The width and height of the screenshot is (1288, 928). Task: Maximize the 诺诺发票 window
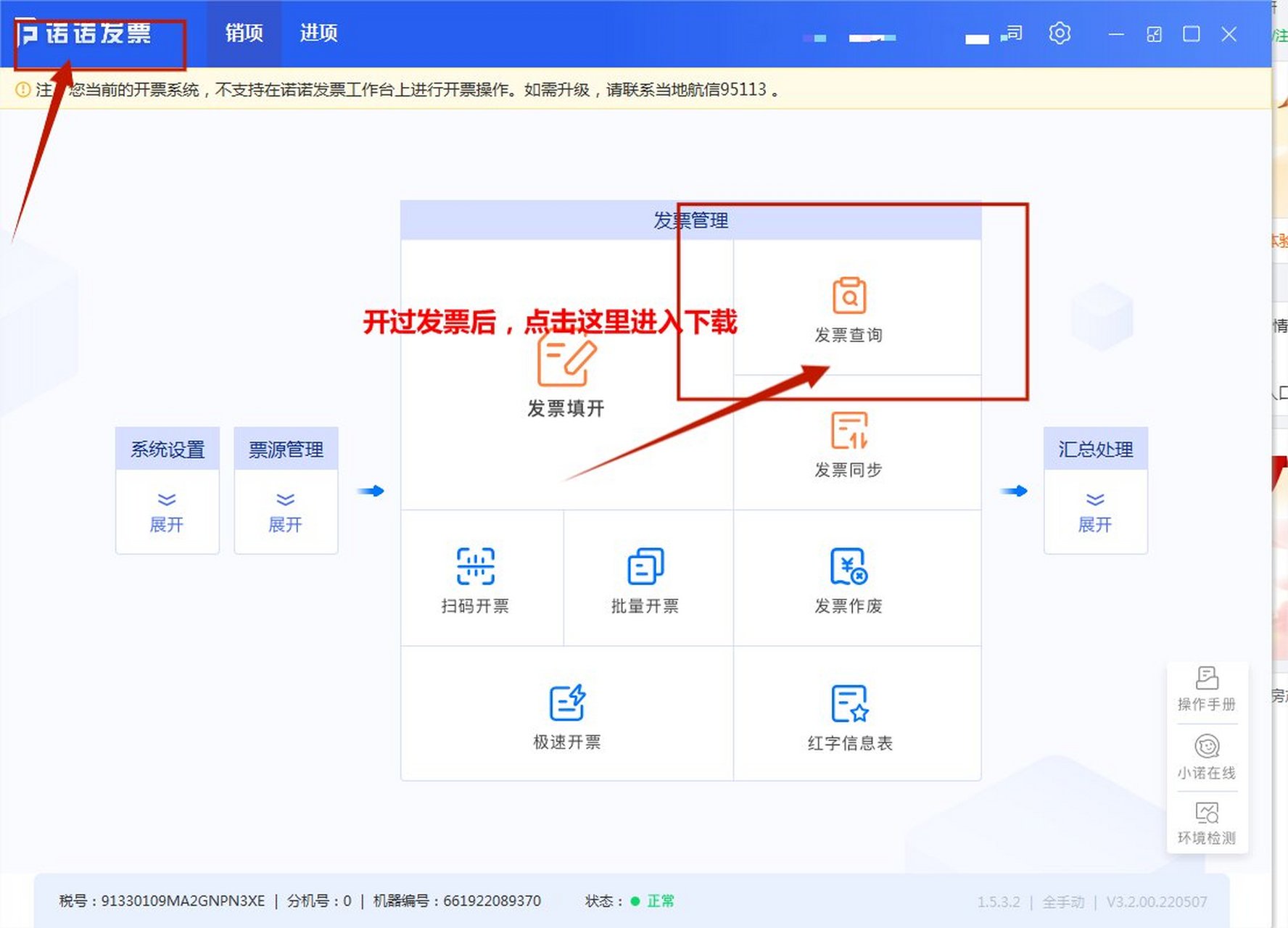pos(1192,34)
